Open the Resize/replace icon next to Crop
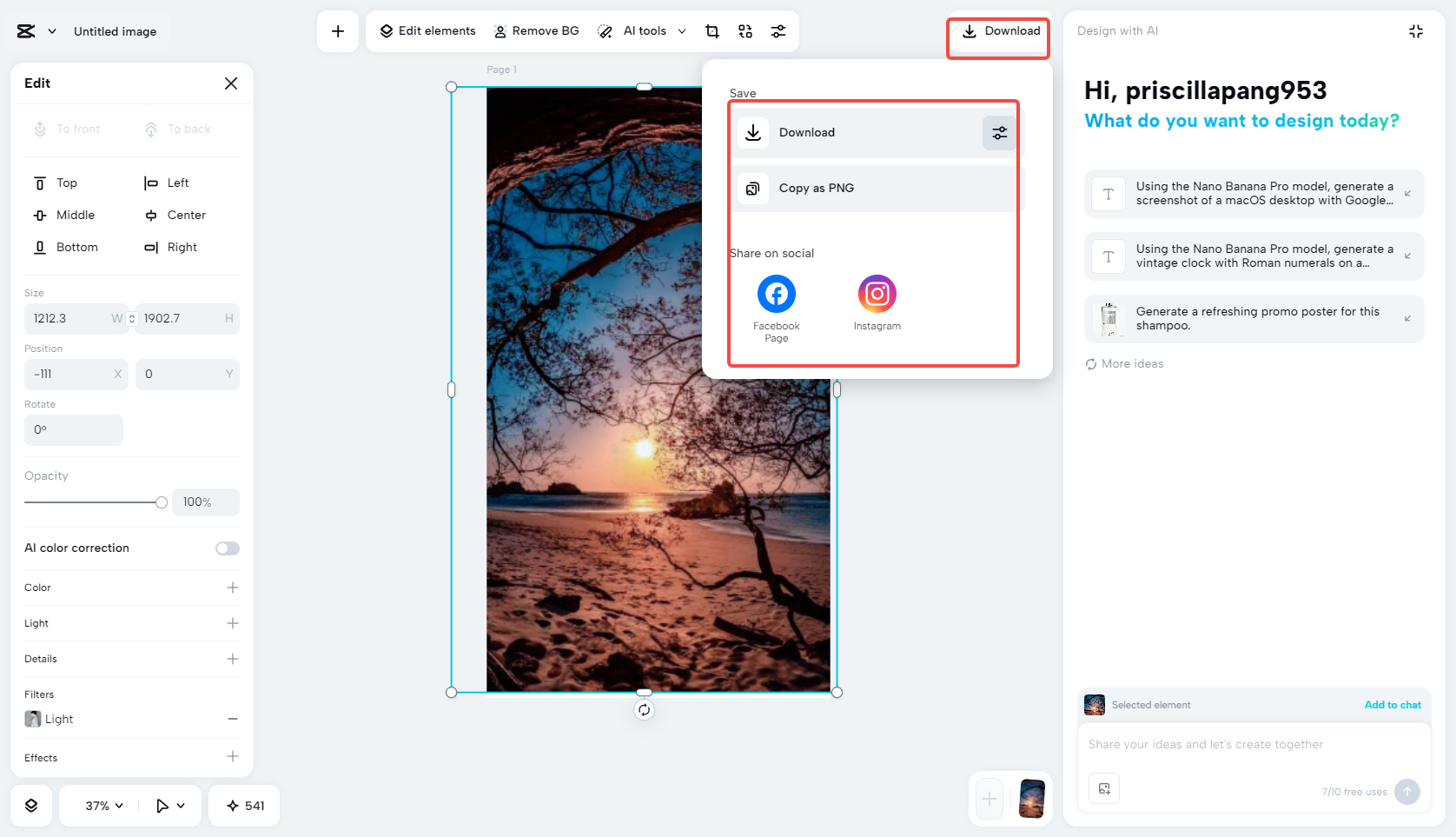This screenshot has width=1456, height=837. click(x=745, y=30)
